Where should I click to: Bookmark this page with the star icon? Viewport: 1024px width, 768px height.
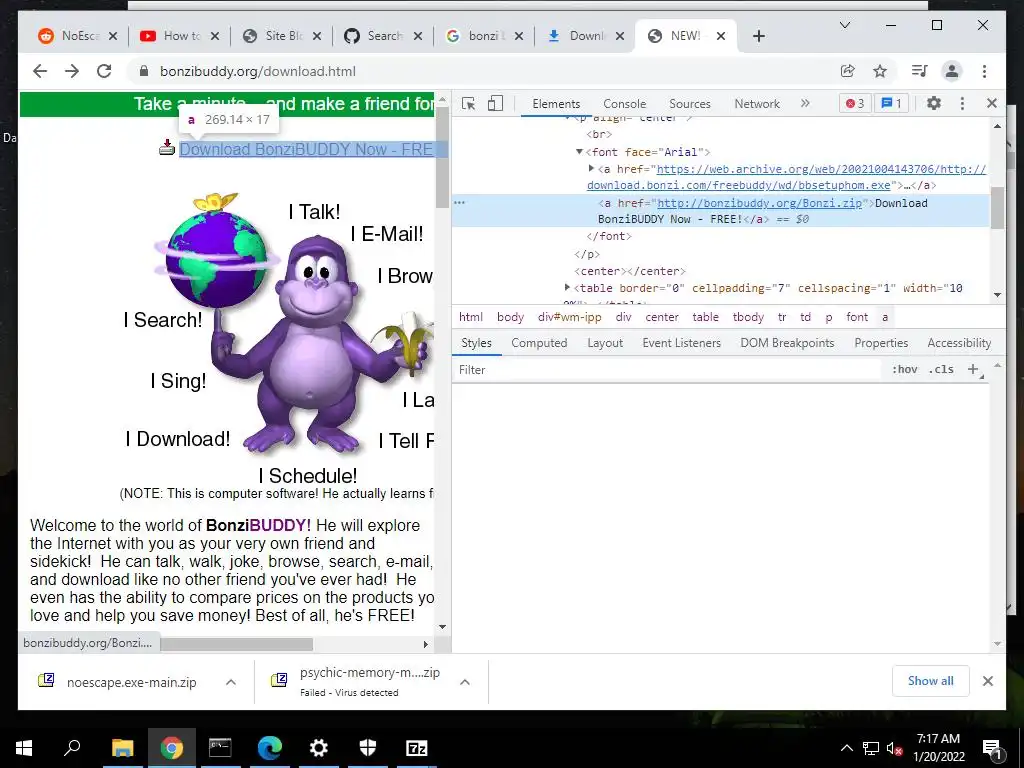pyautogui.click(x=880, y=71)
